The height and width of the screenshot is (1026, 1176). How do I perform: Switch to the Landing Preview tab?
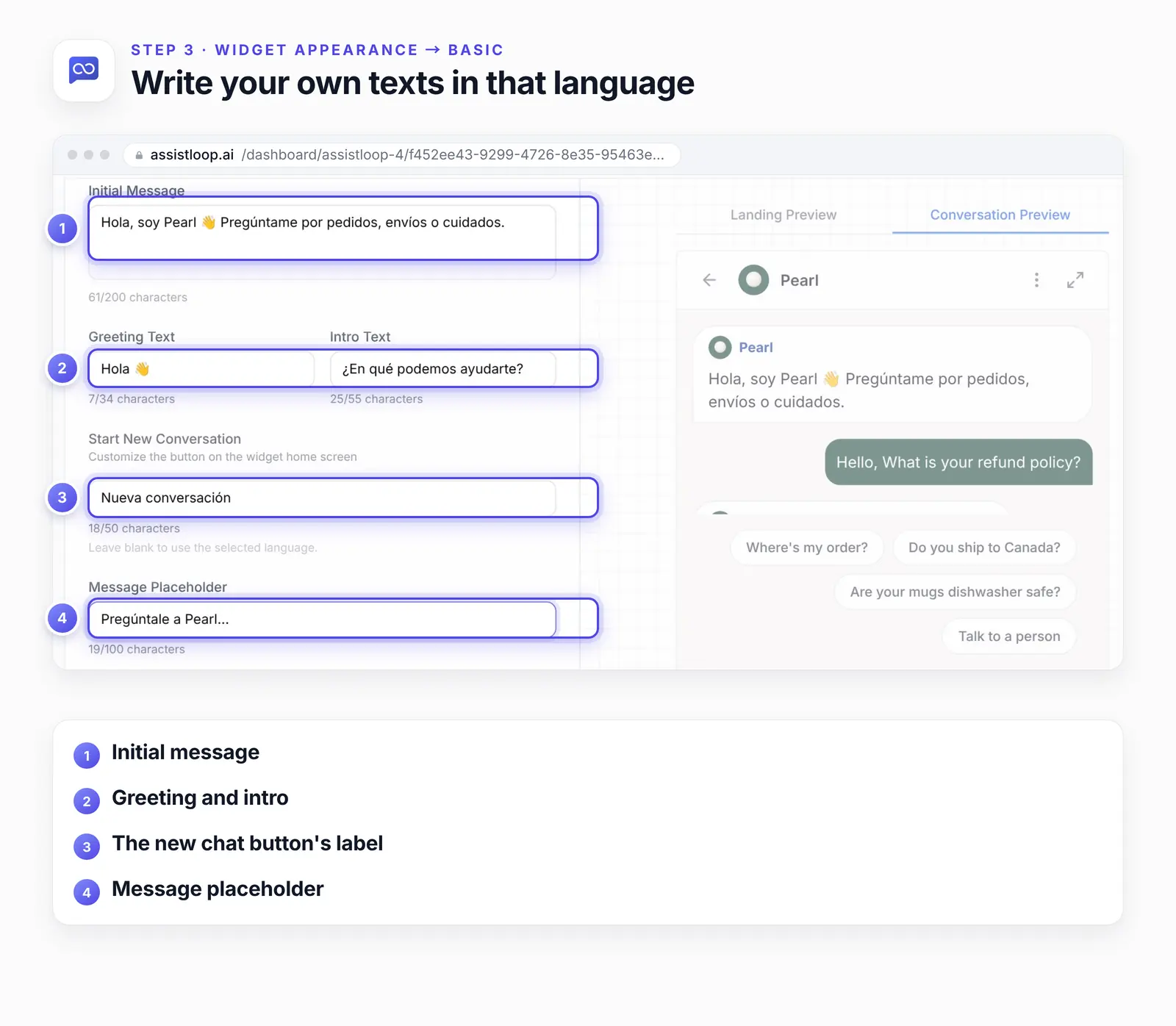784,215
